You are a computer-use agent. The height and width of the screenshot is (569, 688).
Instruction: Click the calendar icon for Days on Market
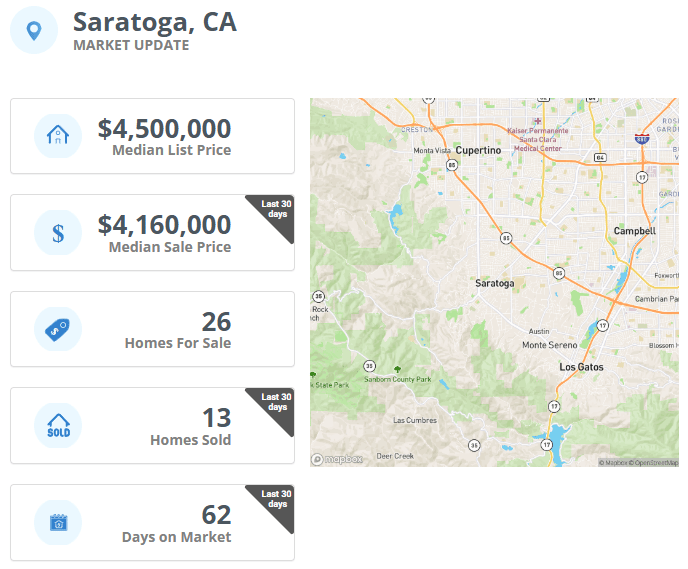click(x=58, y=522)
